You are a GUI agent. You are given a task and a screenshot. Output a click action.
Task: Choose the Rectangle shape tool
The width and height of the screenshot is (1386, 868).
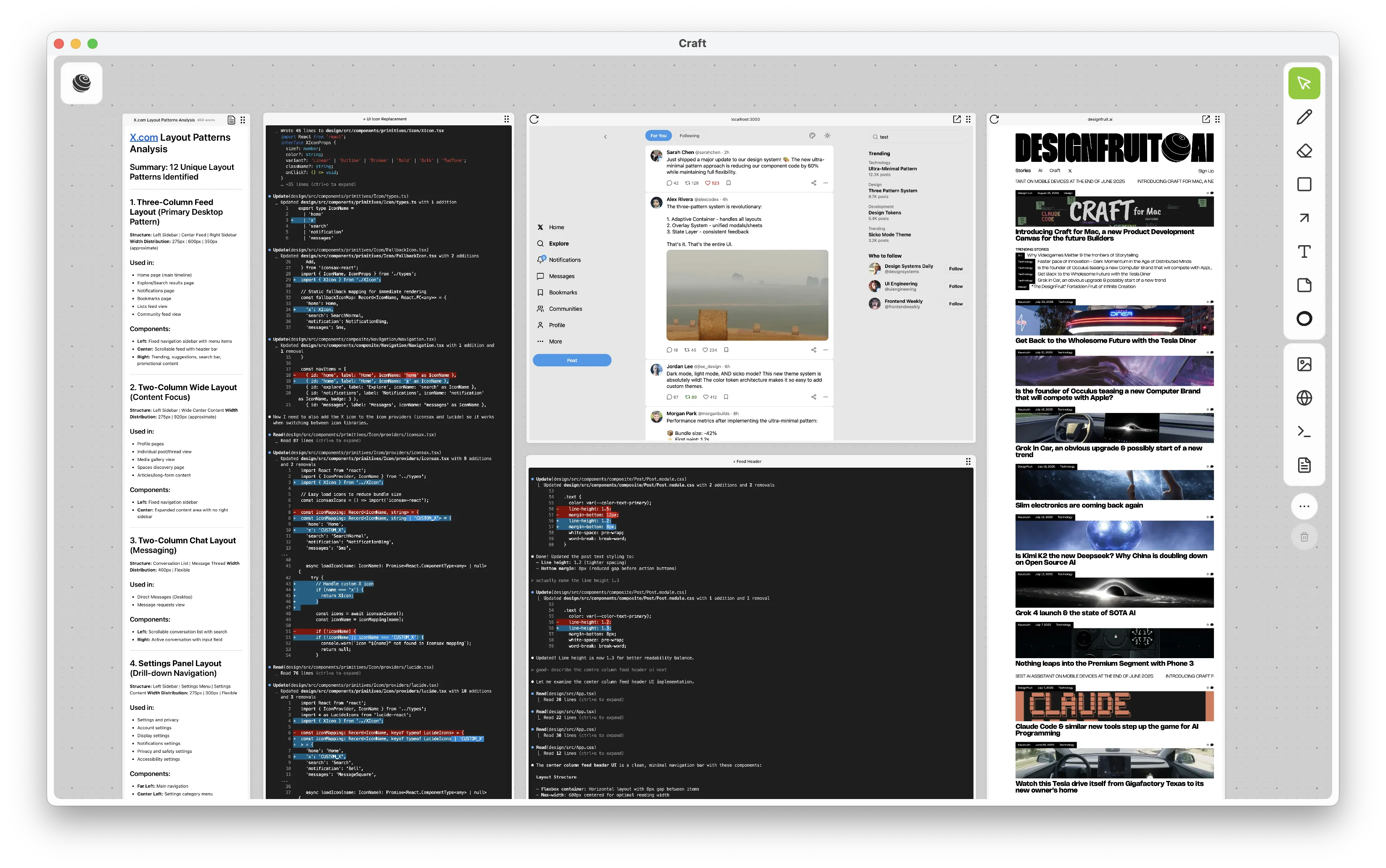click(1304, 184)
